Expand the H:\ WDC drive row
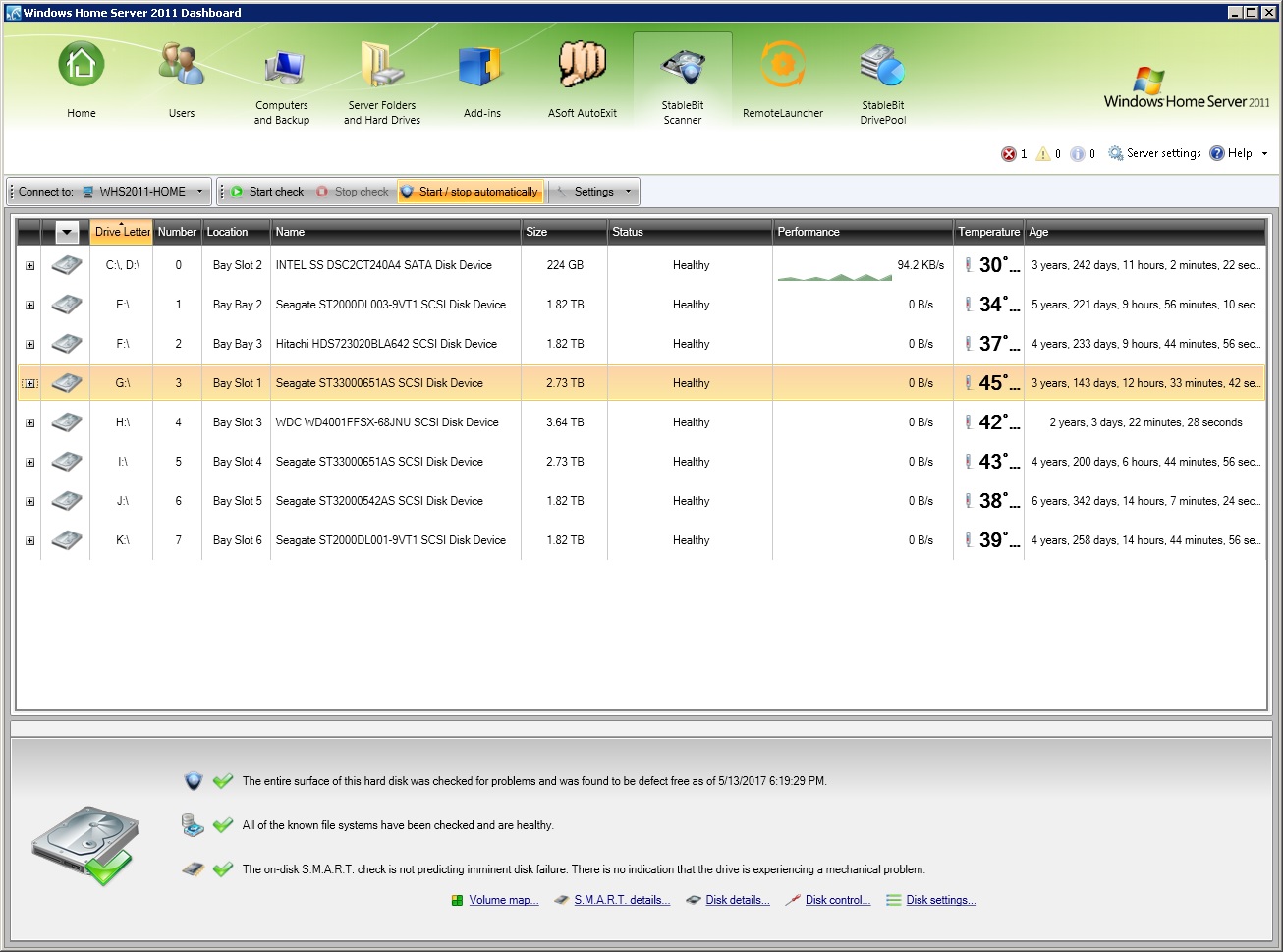The width and height of the screenshot is (1283, 952). (x=30, y=423)
